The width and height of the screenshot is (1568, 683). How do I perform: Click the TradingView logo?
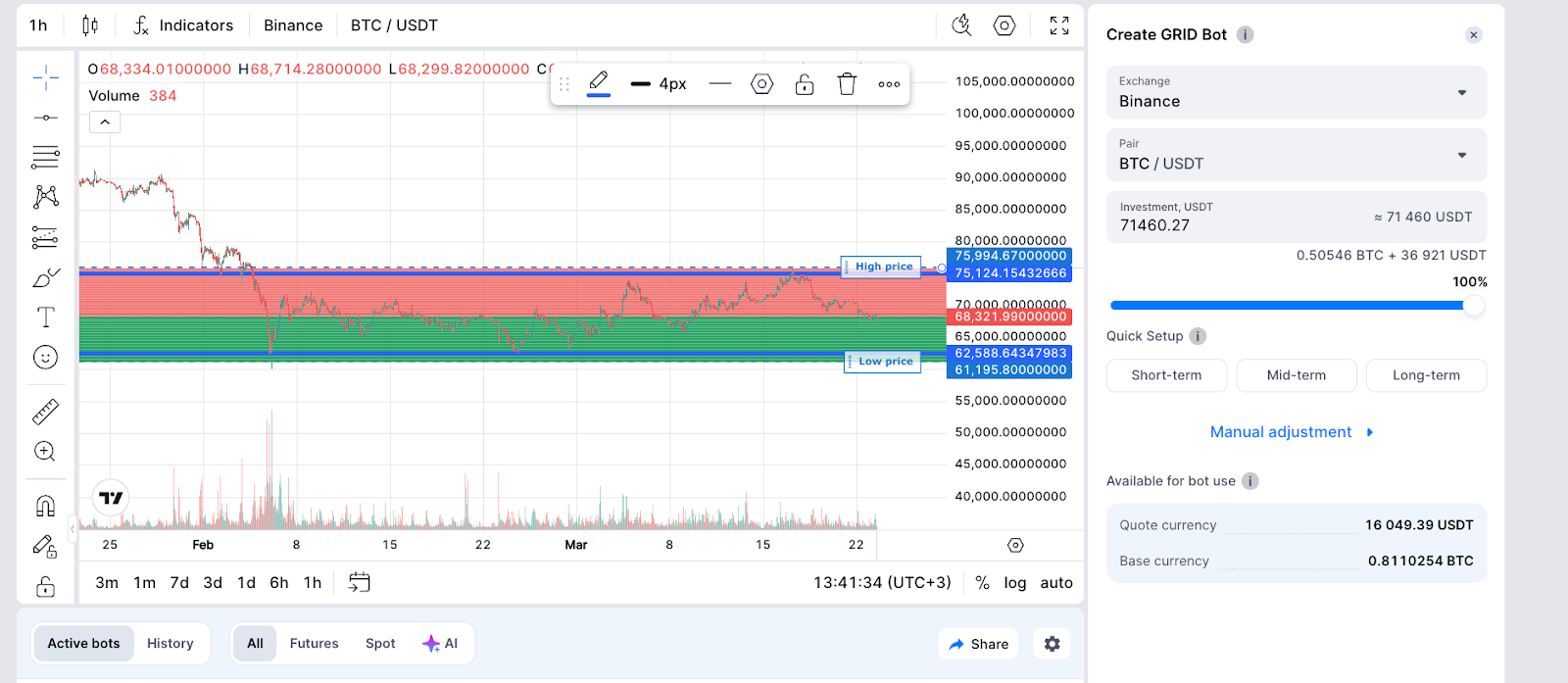pos(112,498)
